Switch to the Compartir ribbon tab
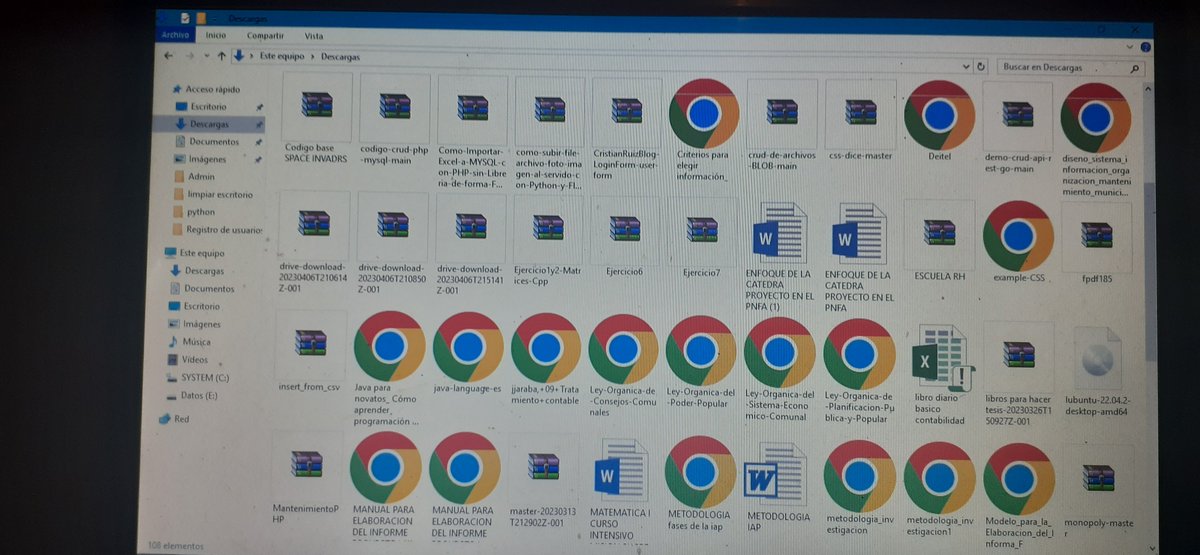Image resolution: width=1200 pixels, height=555 pixels. pyautogui.click(x=264, y=35)
